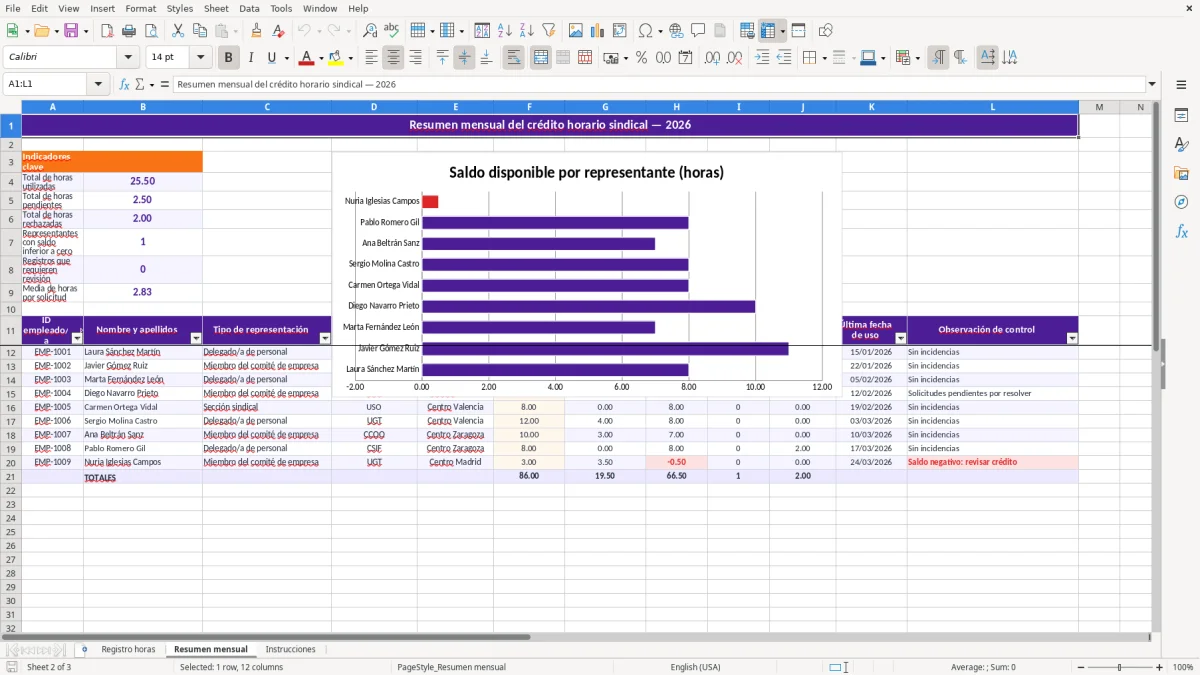The height and width of the screenshot is (675, 1200).
Task: Click the AutoFilter funnel icon
Action: [548, 31]
